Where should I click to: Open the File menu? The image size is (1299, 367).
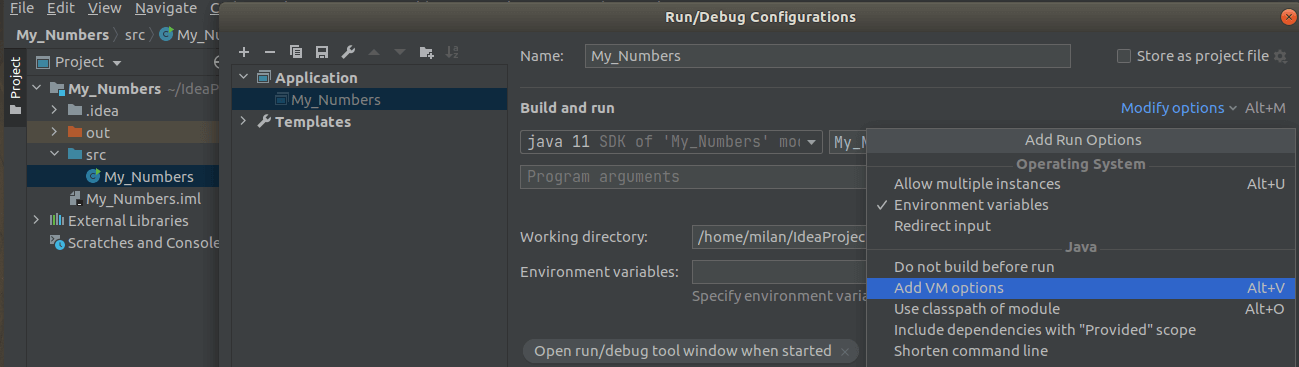click(x=22, y=8)
